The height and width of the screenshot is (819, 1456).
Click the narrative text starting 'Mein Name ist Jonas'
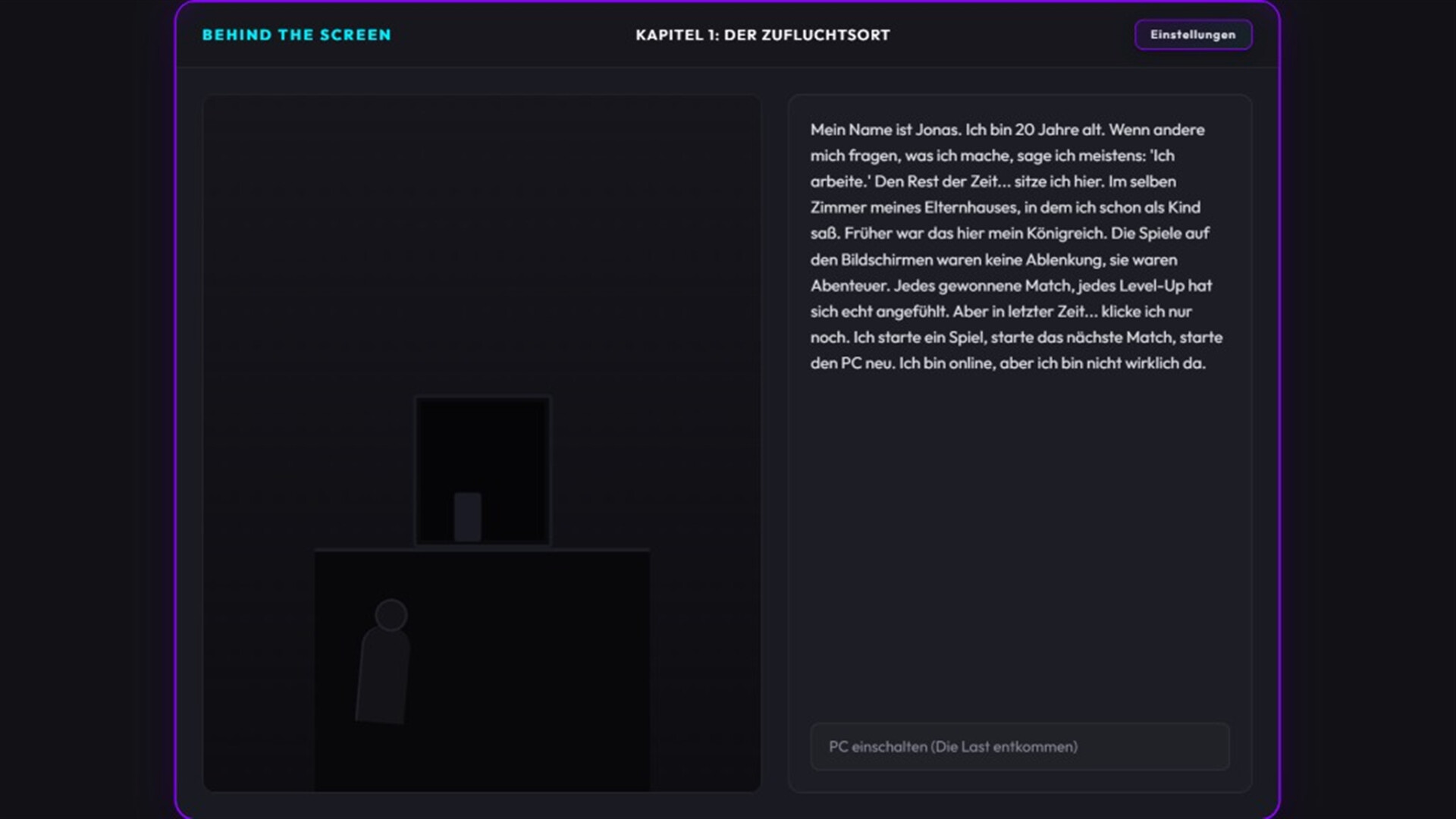(1016, 246)
